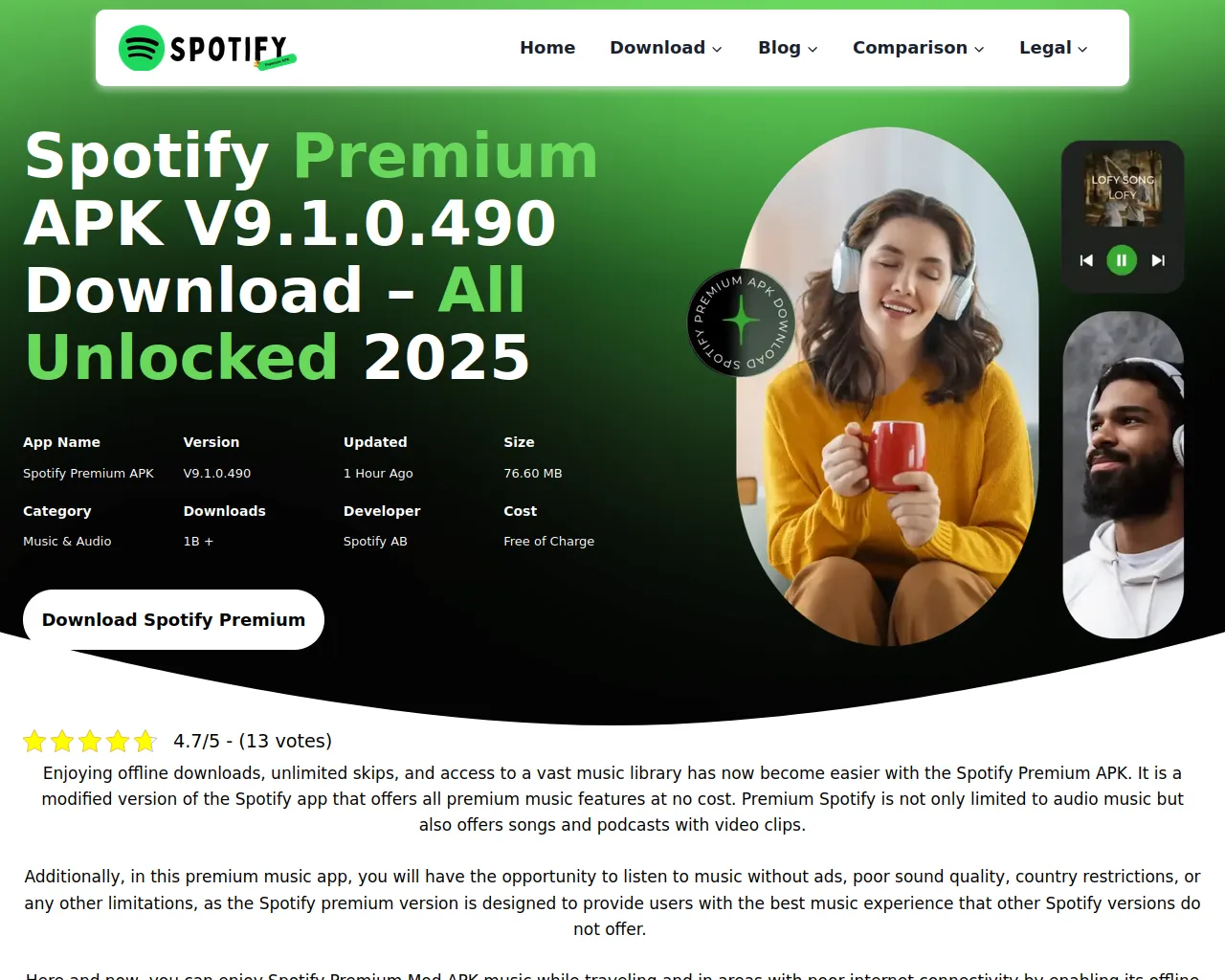Expand the Download dropdown menu
Image resolution: width=1225 pixels, height=980 pixels.
pyautogui.click(x=666, y=48)
